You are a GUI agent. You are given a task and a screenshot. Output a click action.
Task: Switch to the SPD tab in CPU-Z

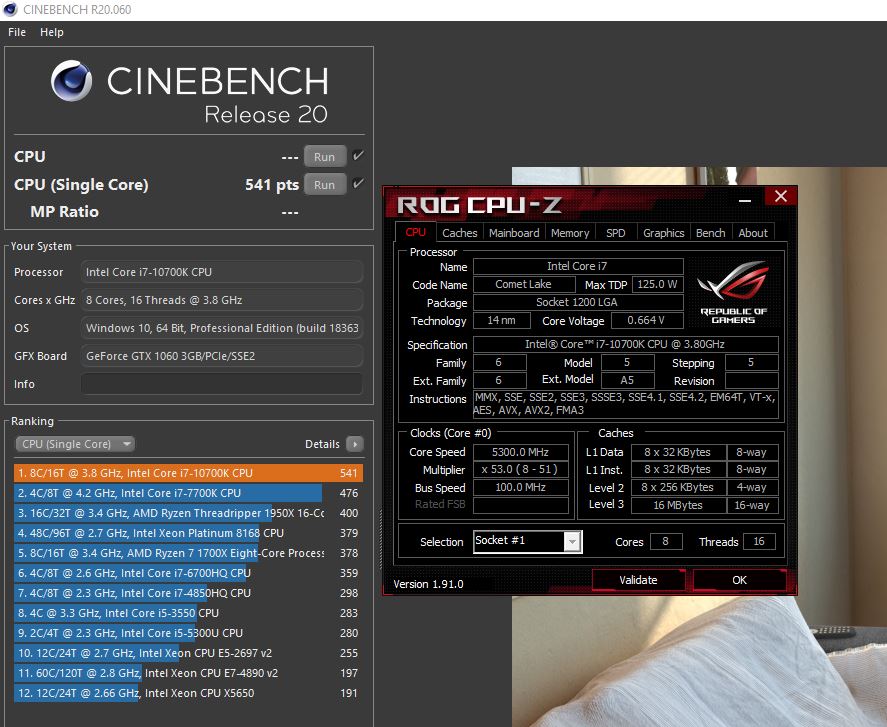pyautogui.click(x=615, y=233)
